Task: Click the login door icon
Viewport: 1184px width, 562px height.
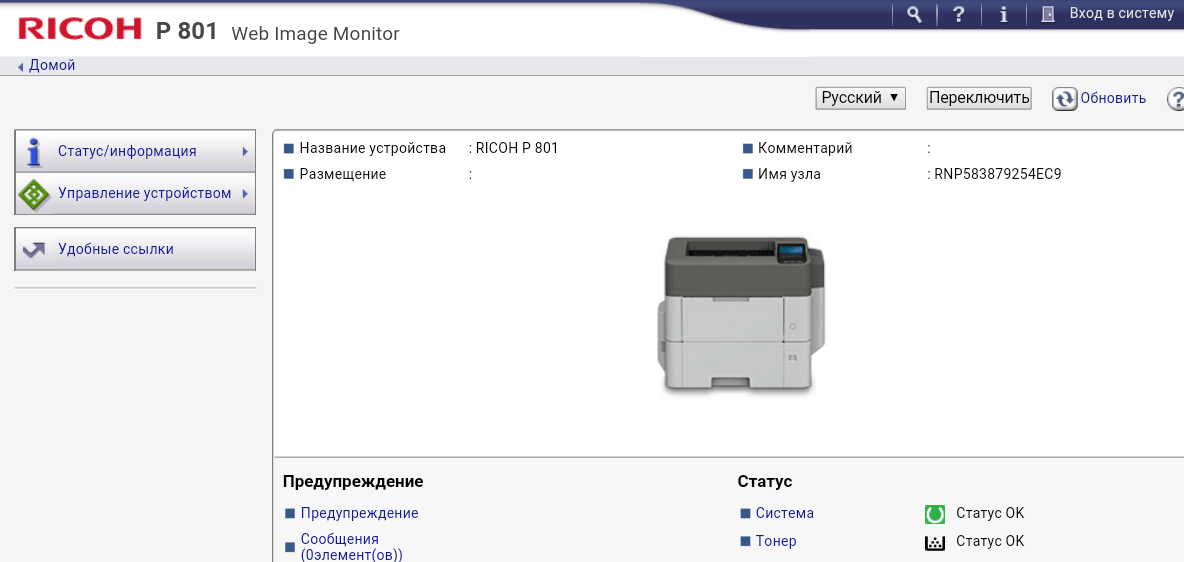Action: (x=1048, y=14)
